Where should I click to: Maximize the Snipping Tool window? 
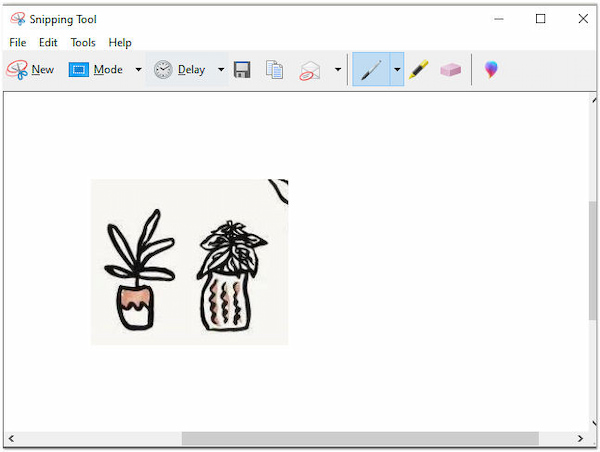pos(540,19)
